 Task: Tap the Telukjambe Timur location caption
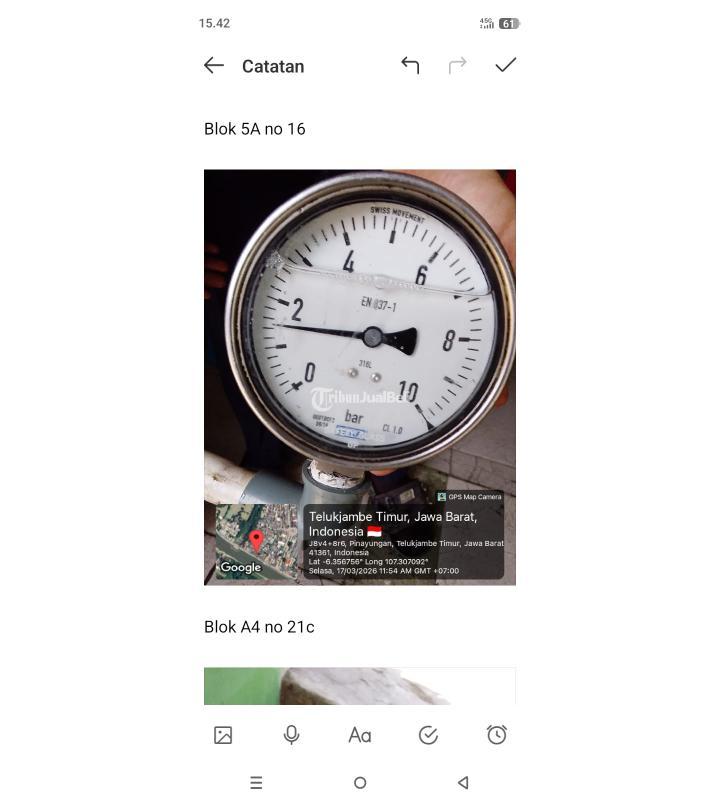393,524
